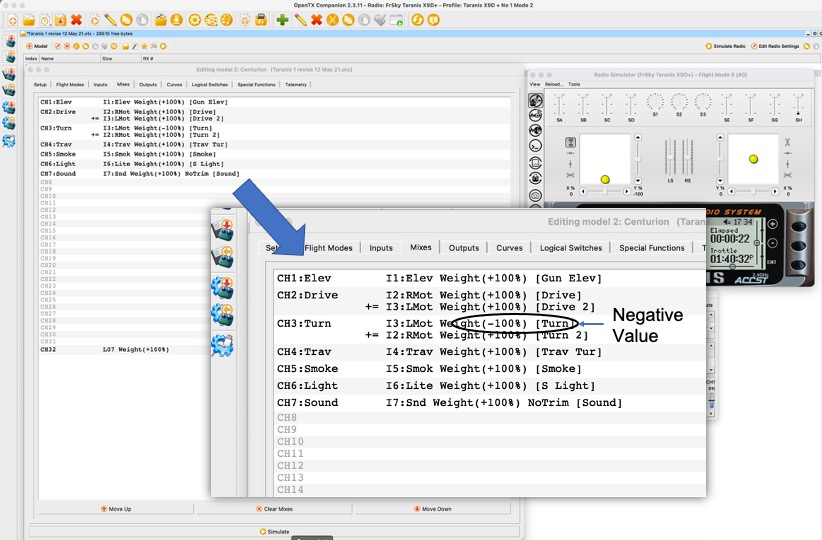Click the orange play icon in model toolbar
This screenshot has height=540, width=822.
pyautogui.click(x=163, y=46)
